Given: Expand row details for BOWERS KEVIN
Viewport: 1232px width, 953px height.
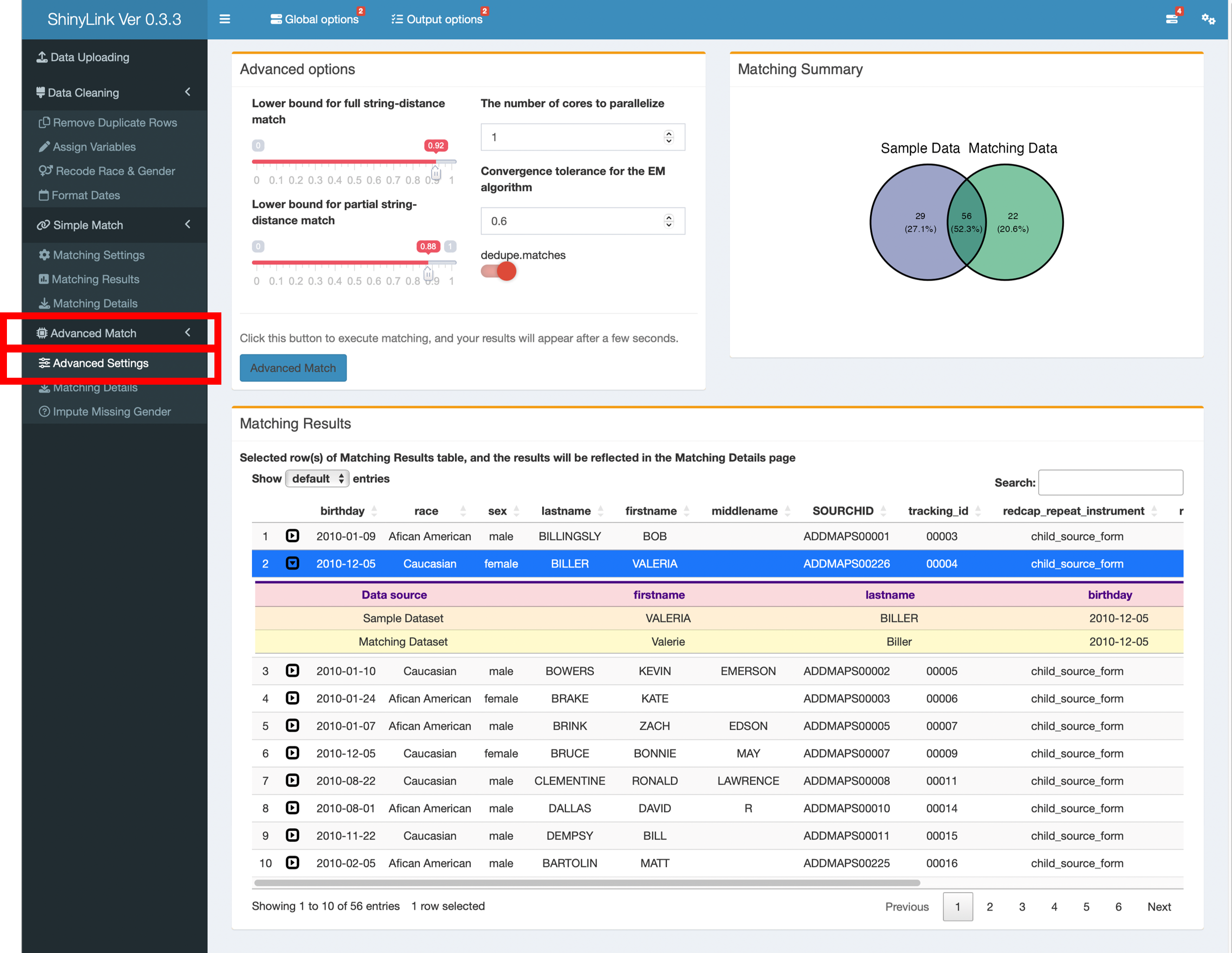Looking at the screenshot, I should pyautogui.click(x=292, y=670).
